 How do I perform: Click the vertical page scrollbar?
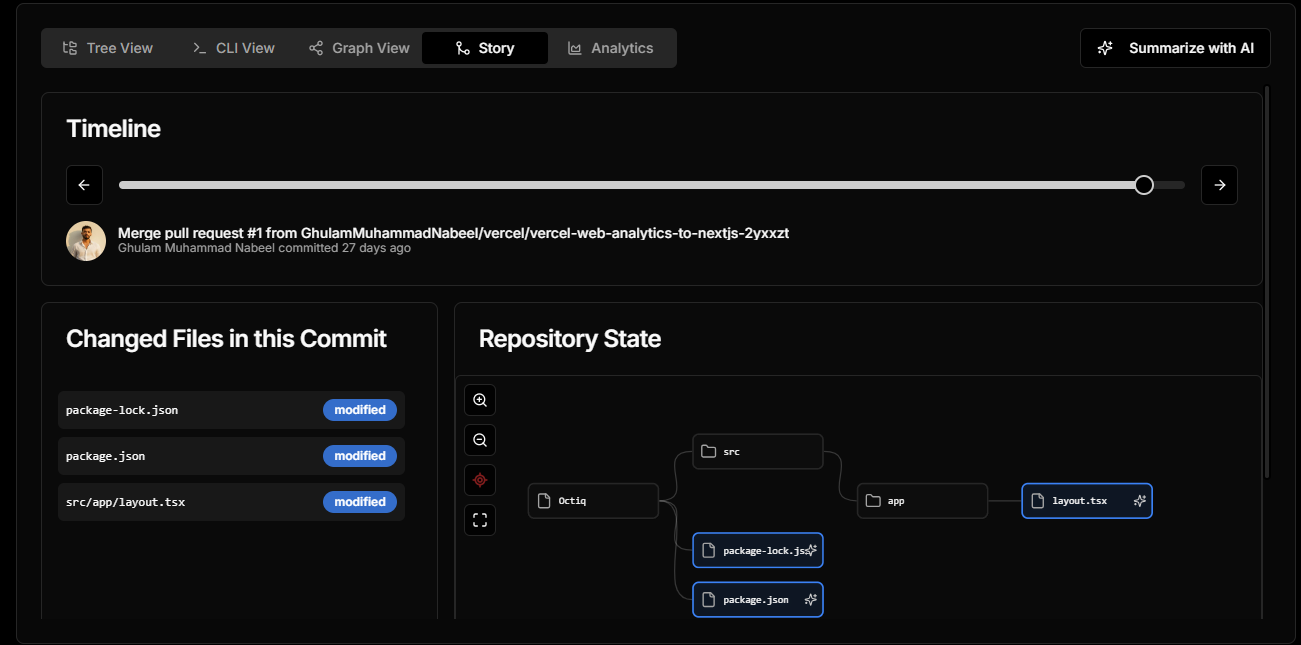(1267, 283)
